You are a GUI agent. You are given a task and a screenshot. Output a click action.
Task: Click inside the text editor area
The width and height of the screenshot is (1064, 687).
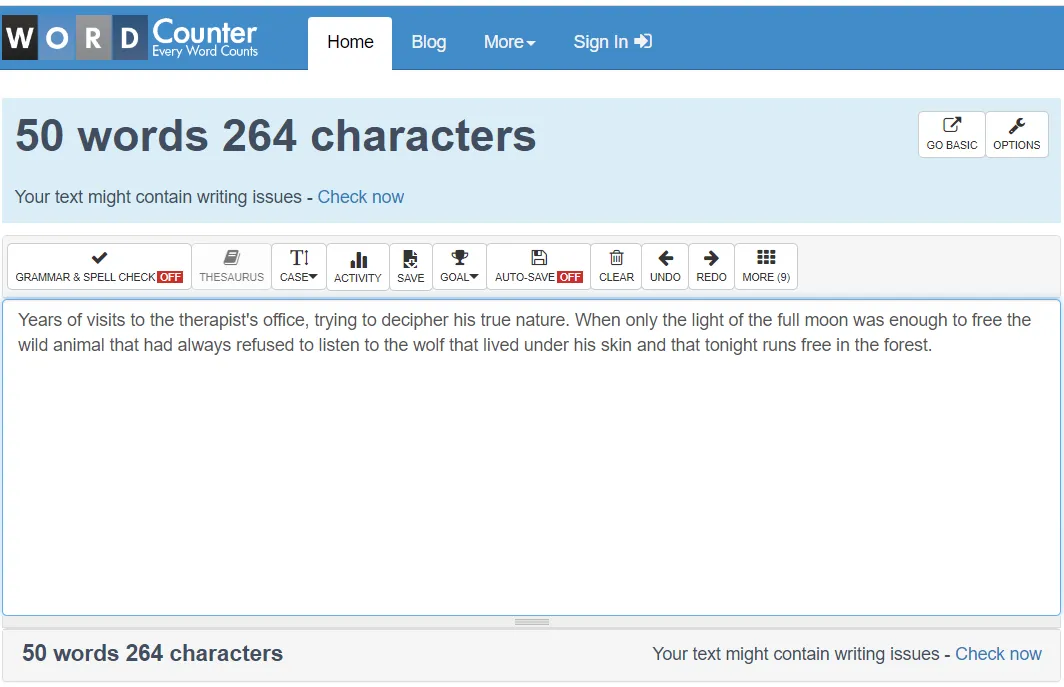coord(531,457)
